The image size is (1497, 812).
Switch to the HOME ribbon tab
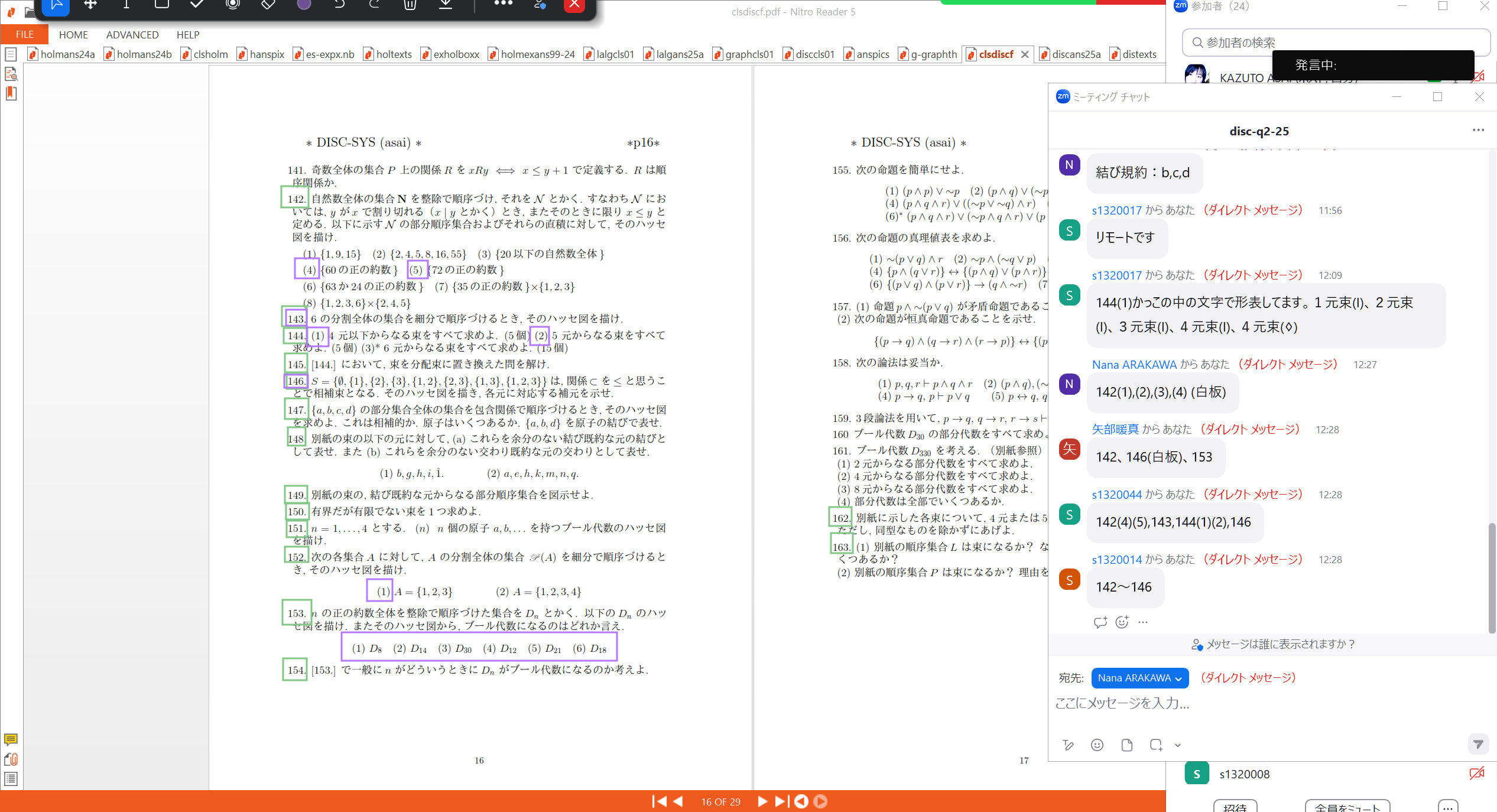pos(73,35)
